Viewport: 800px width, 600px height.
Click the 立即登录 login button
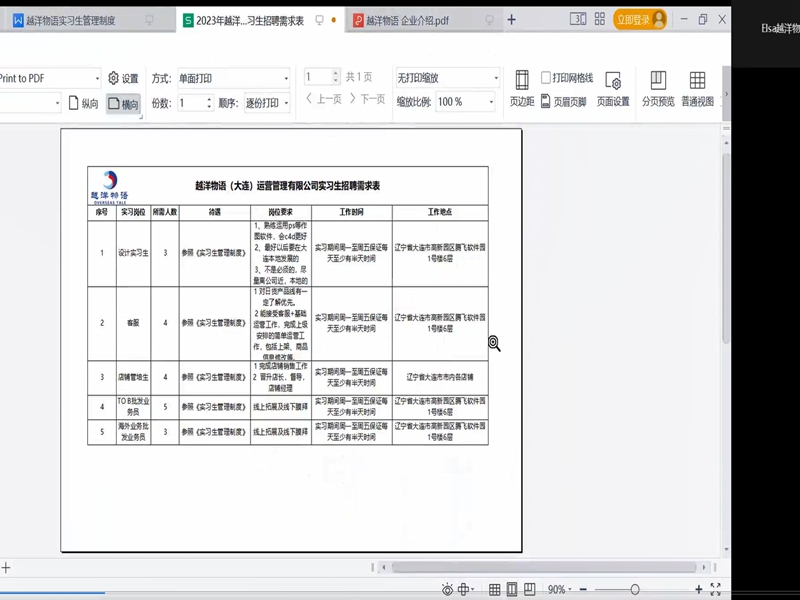tap(640, 19)
